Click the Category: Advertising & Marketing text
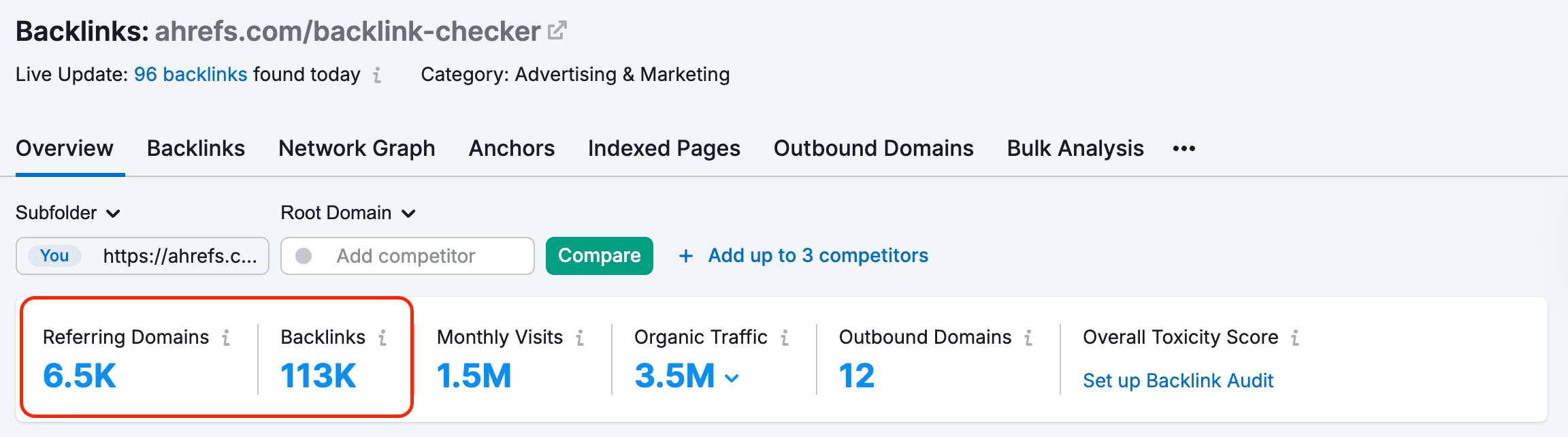The image size is (1568, 437). (575, 74)
